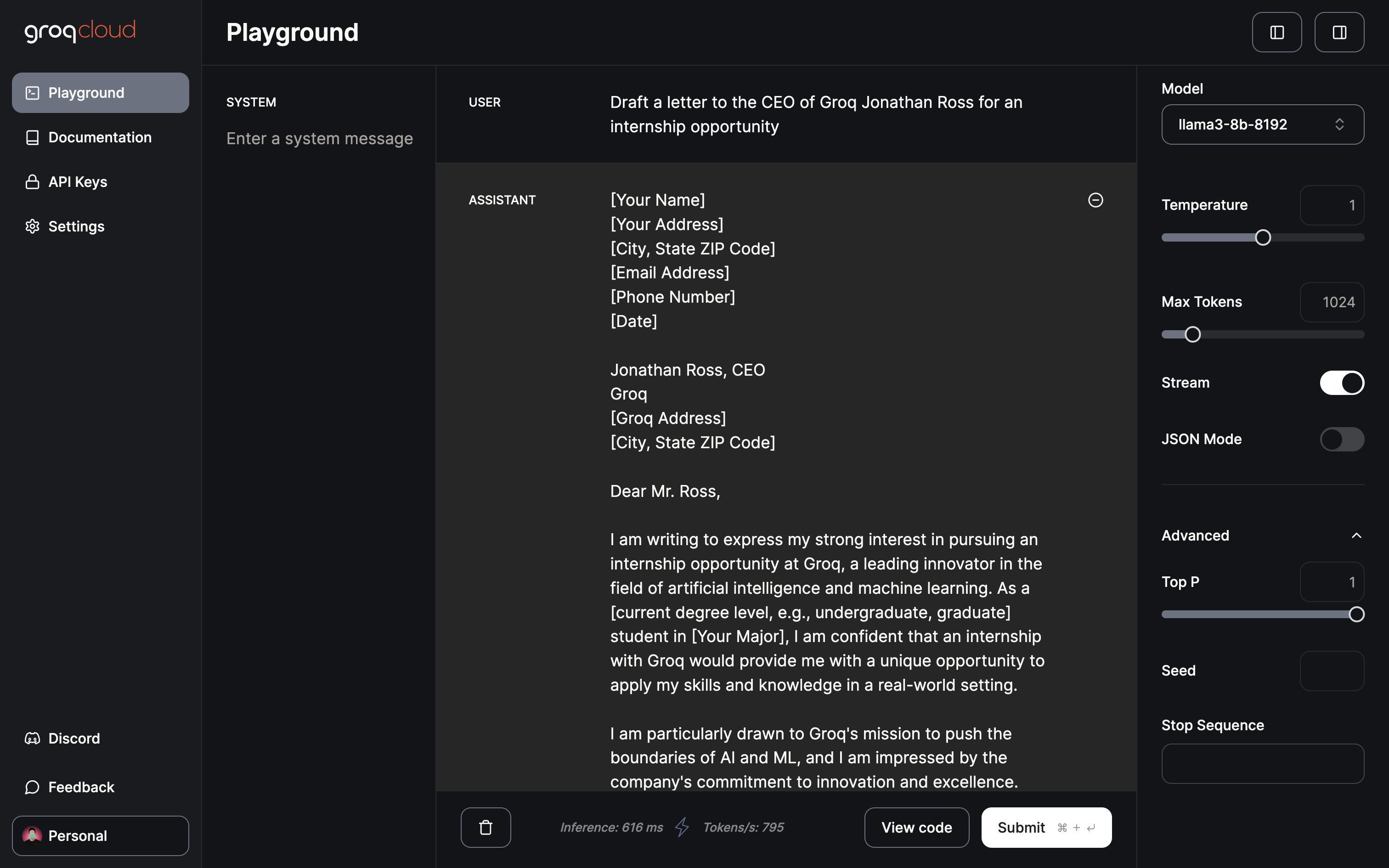Open the Personal organization switcher
The height and width of the screenshot is (868, 1389).
101,835
